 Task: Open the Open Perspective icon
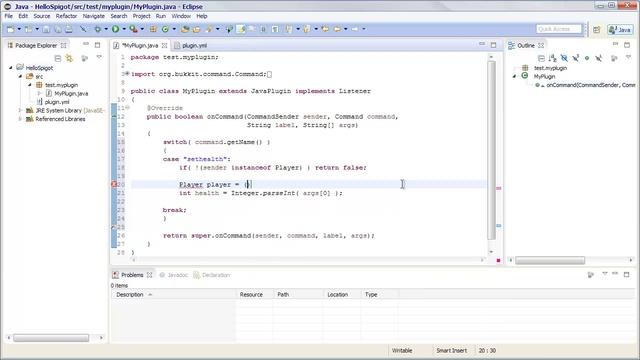point(597,29)
